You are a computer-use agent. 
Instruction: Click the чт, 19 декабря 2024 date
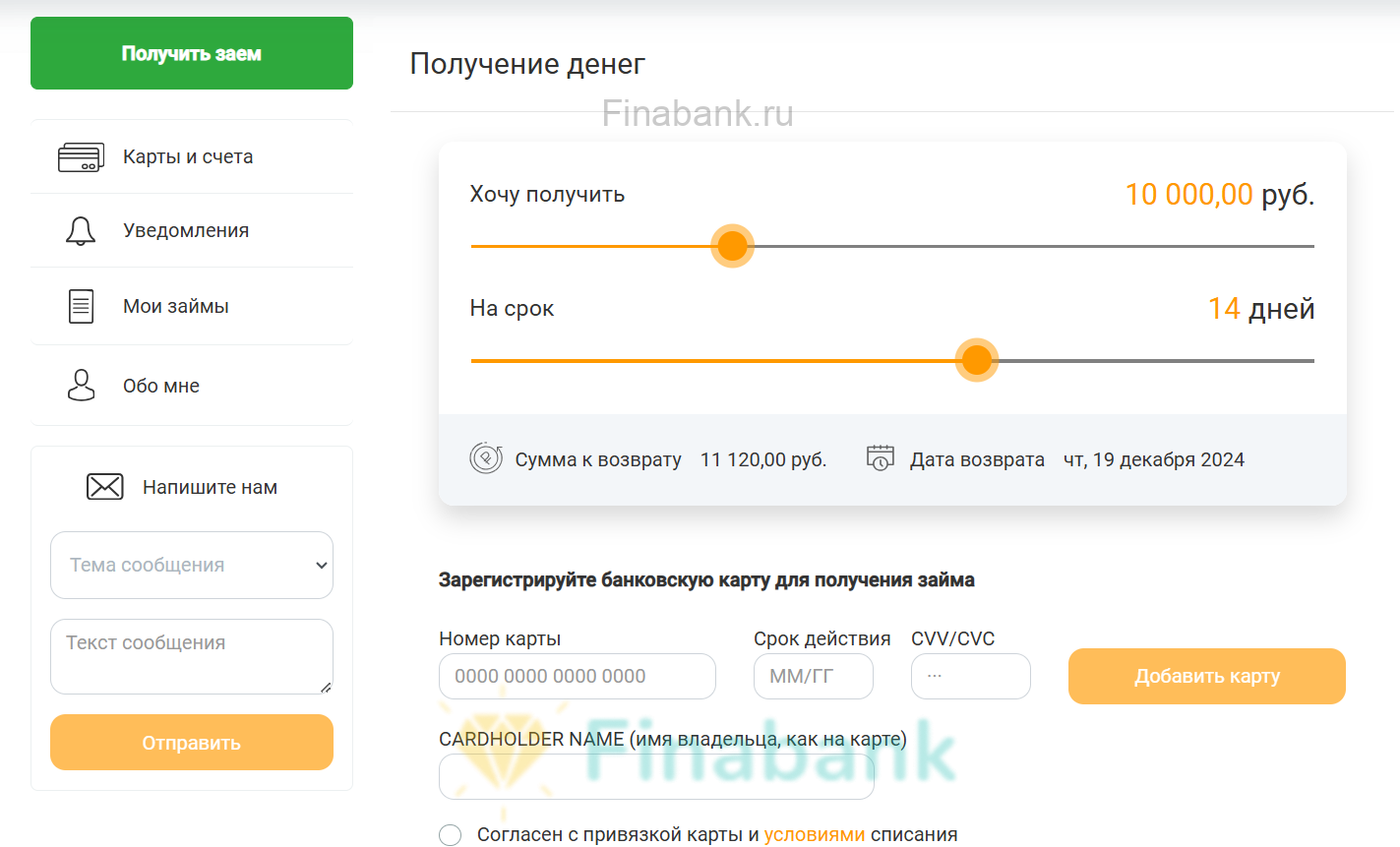(x=1154, y=459)
